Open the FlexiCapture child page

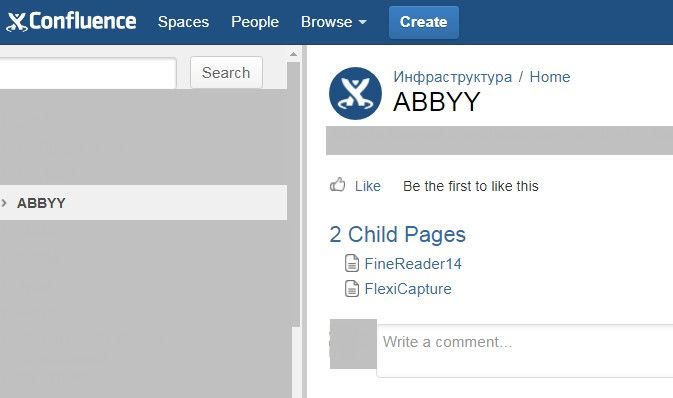(408, 289)
